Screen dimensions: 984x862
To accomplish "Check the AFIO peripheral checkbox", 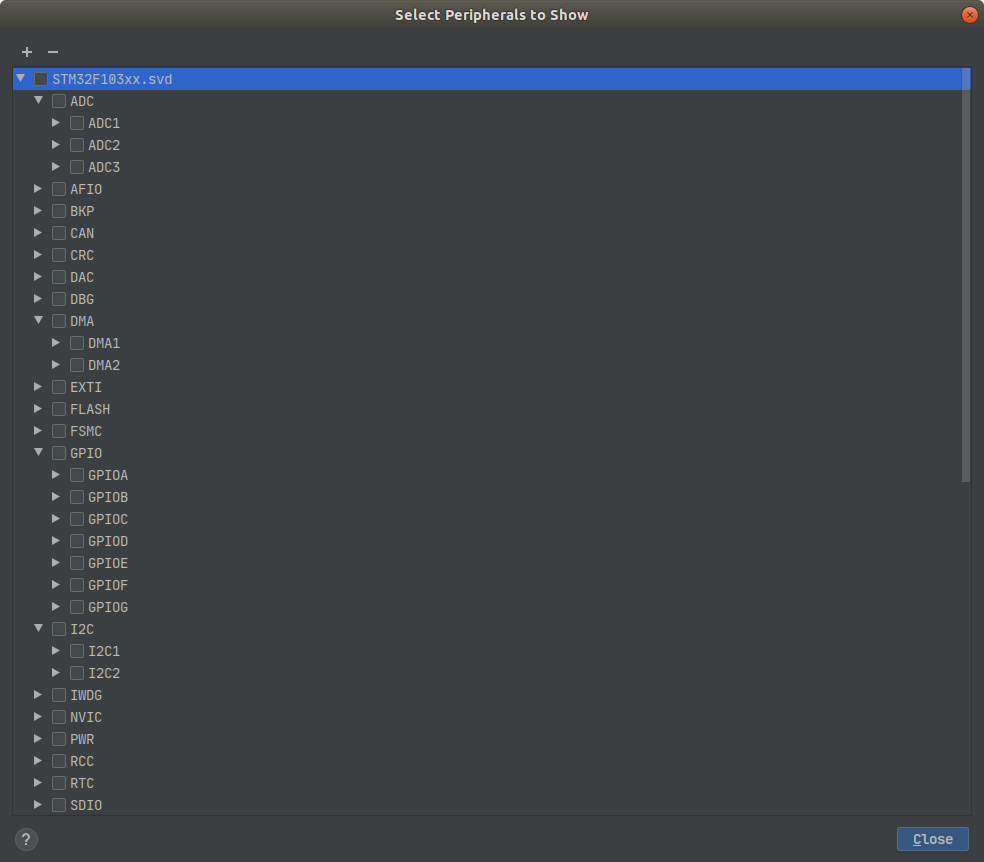I will 59,189.
